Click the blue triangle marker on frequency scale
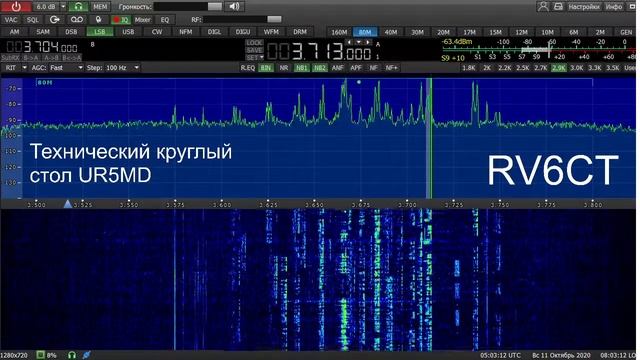The image size is (640, 360). (x=68, y=203)
